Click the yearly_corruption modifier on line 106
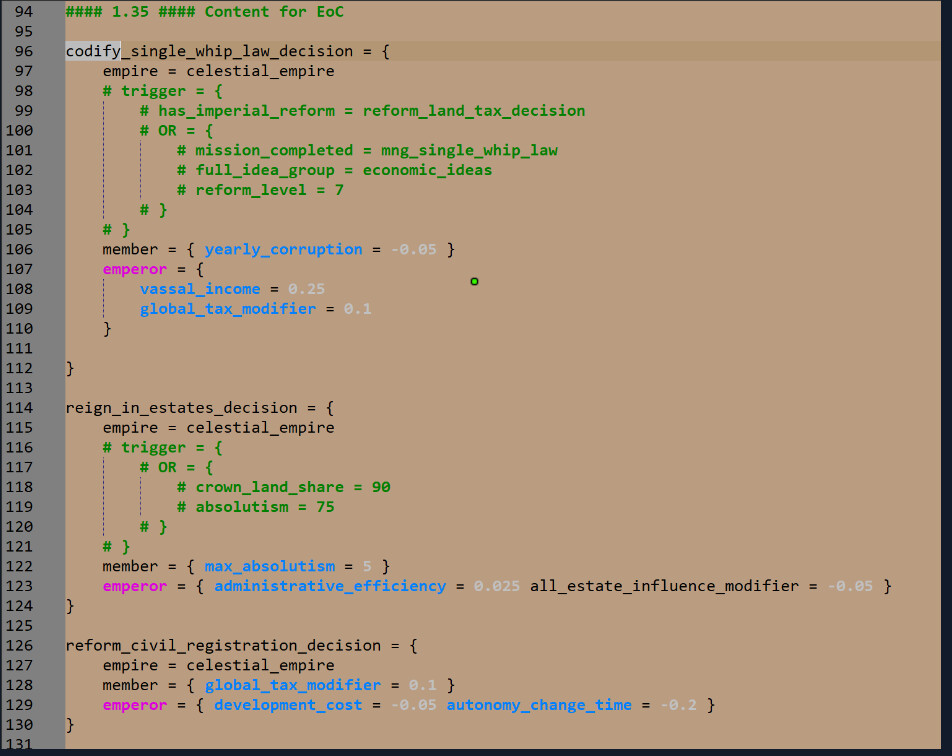 click(x=284, y=250)
